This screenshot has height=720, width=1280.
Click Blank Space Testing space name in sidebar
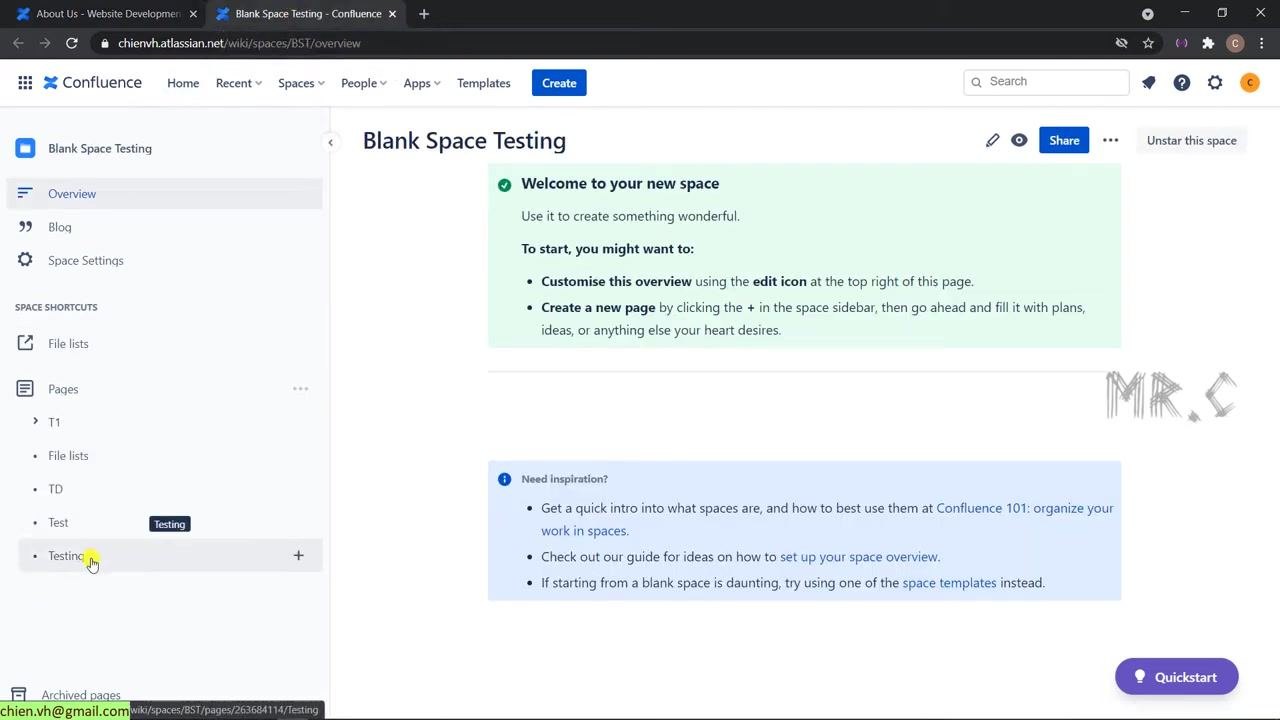pyautogui.click(x=100, y=148)
